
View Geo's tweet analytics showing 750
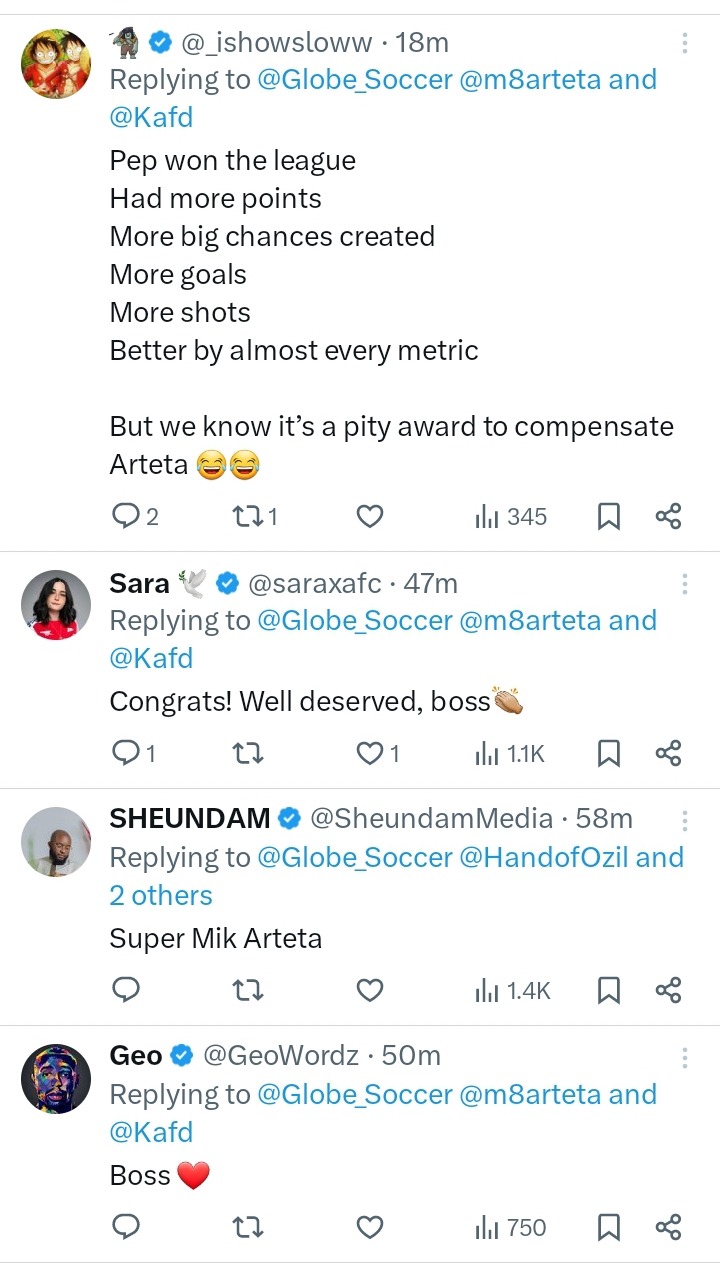click(x=511, y=1227)
